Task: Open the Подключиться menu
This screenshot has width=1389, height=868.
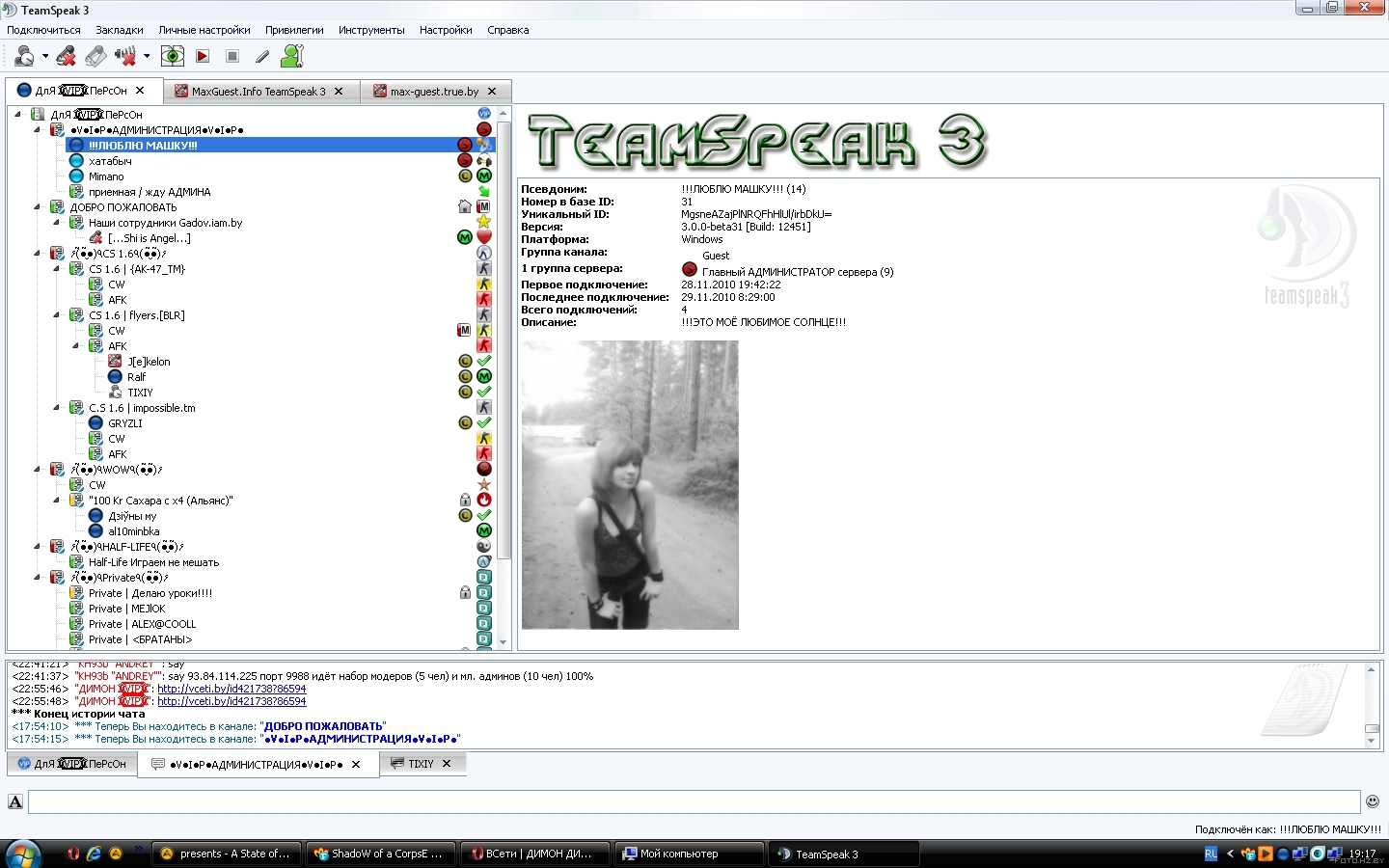Action: [x=43, y=30]
